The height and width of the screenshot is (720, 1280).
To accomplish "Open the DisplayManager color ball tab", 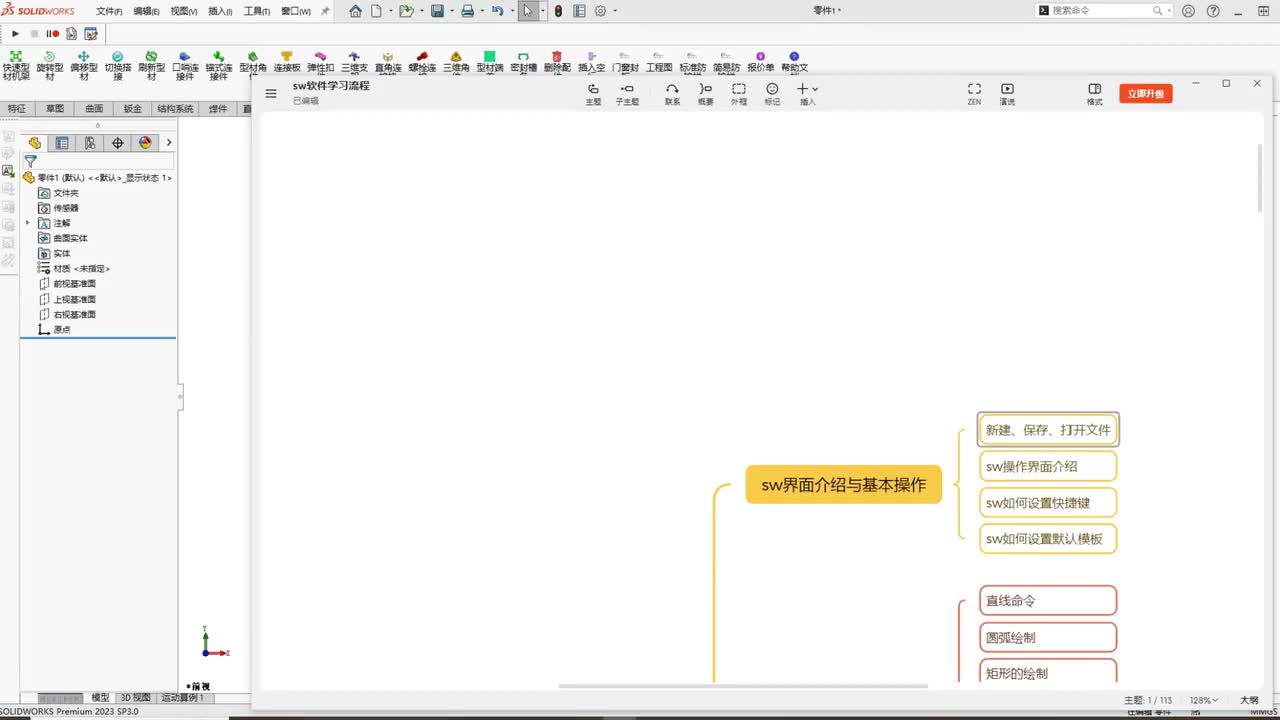I will coord(145,143).
